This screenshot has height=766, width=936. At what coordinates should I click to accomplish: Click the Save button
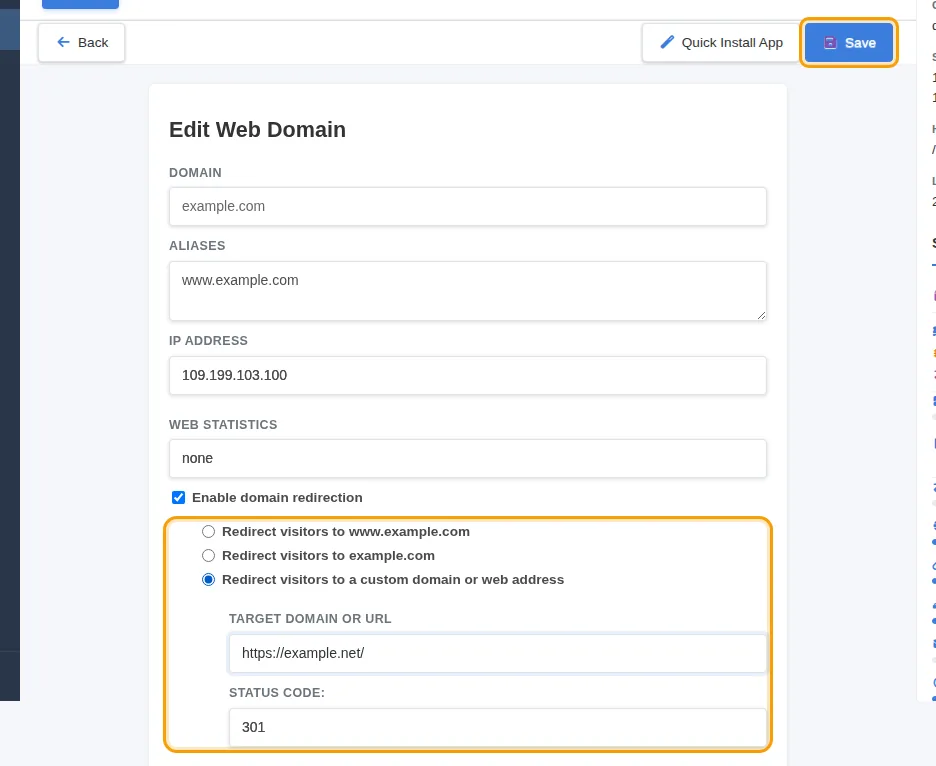point(848,42)
